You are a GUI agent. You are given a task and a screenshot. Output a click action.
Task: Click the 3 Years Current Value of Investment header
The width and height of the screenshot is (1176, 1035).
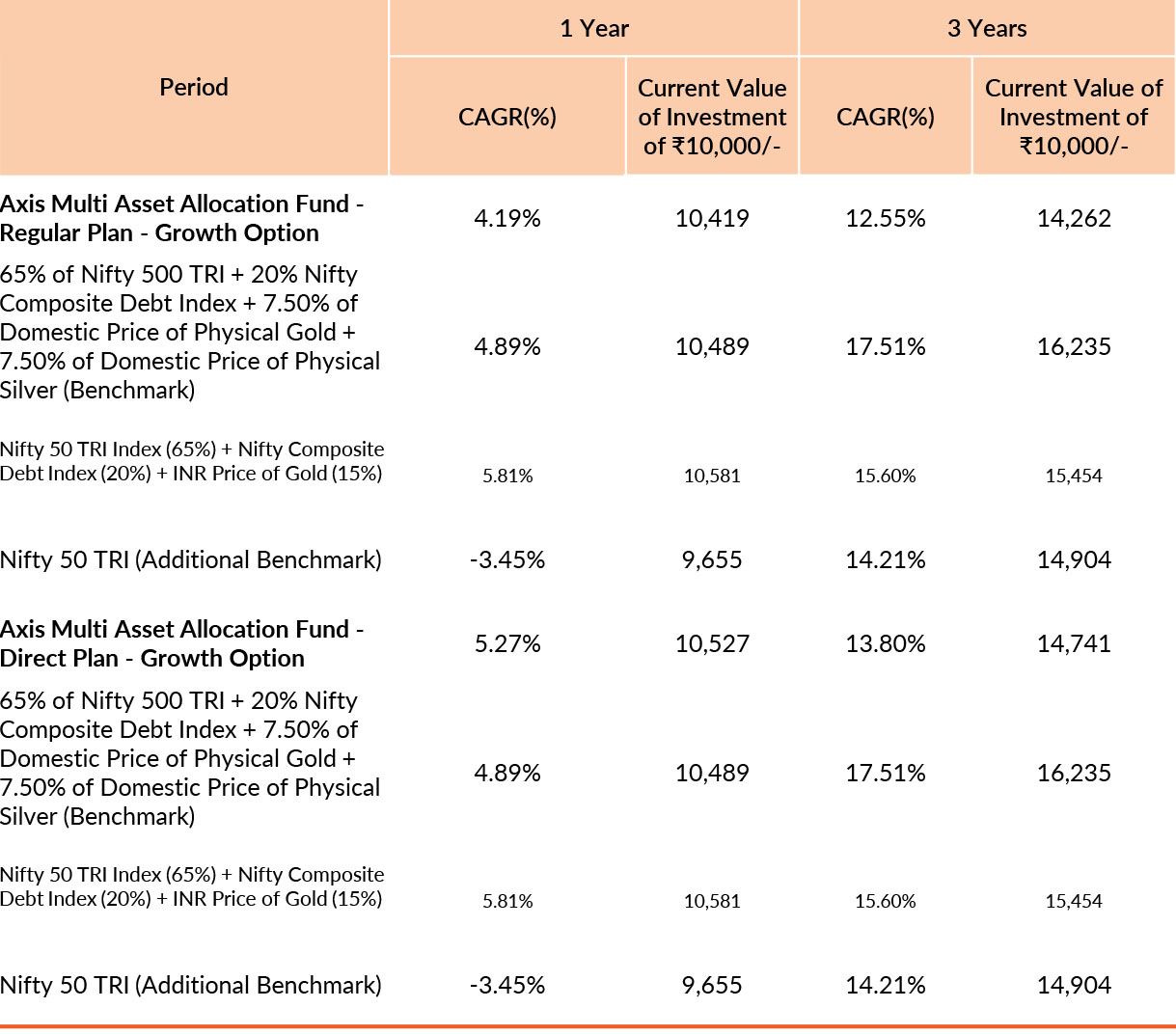point(1073,117)
